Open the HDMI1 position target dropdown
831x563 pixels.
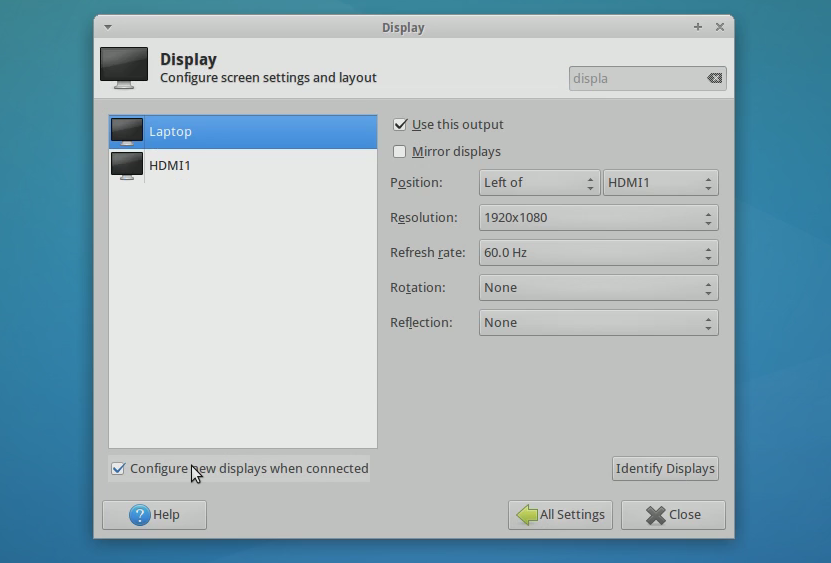pos(661,182)
